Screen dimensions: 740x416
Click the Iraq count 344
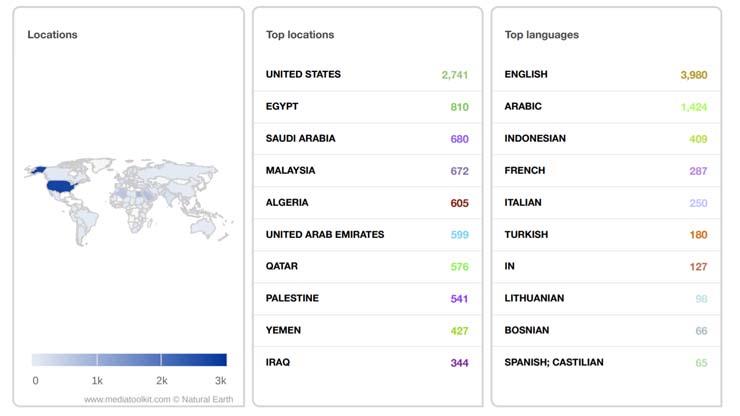[x=459, y=363]
